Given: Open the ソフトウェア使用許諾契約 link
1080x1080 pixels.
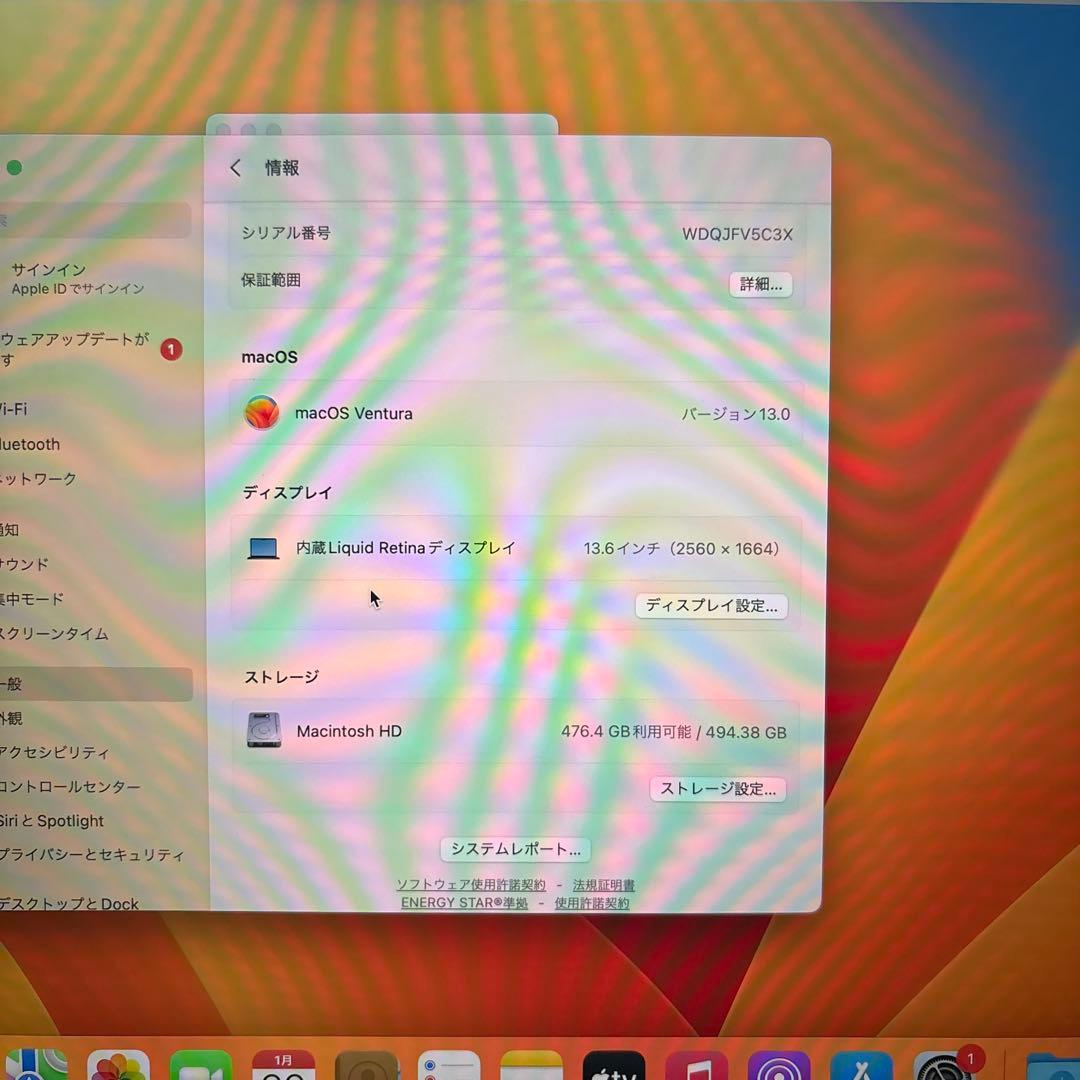Looking at the screenshot, I should pyautogui.click(x=470, y=884).
